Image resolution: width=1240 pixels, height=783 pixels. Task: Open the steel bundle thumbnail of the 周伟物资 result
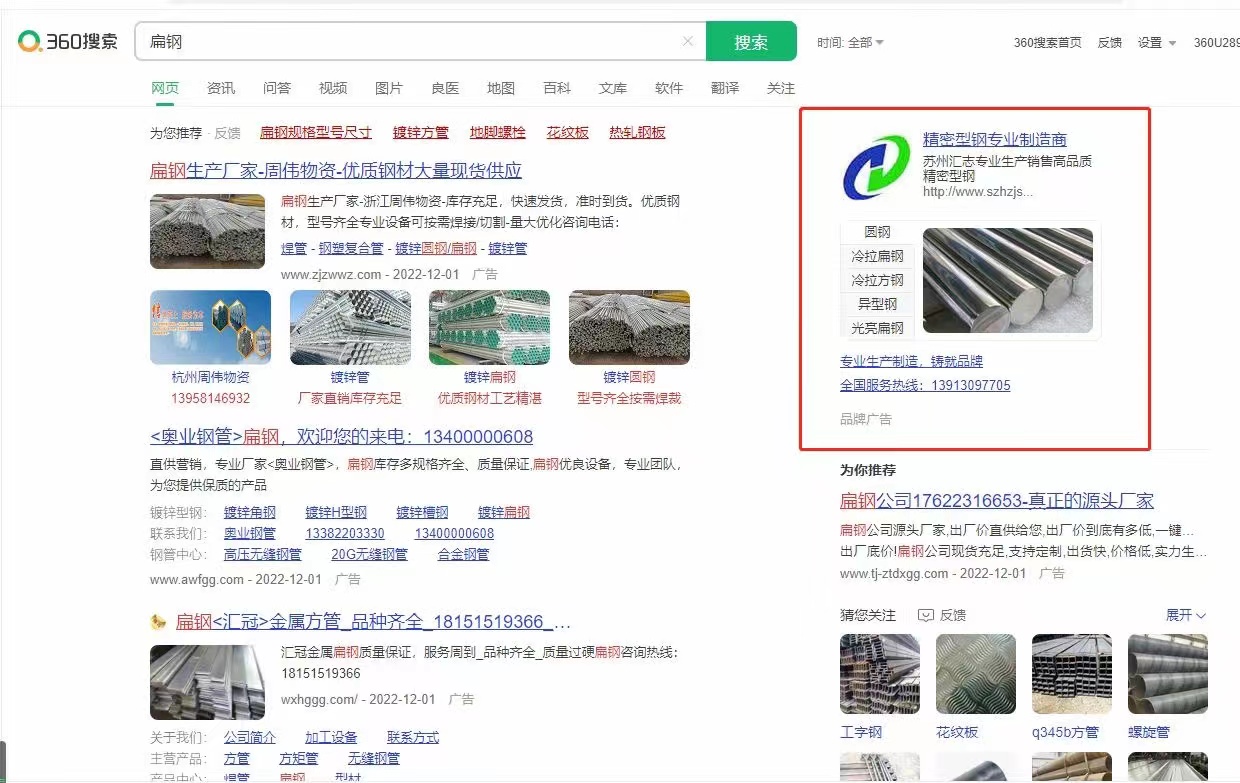(207, 231)
